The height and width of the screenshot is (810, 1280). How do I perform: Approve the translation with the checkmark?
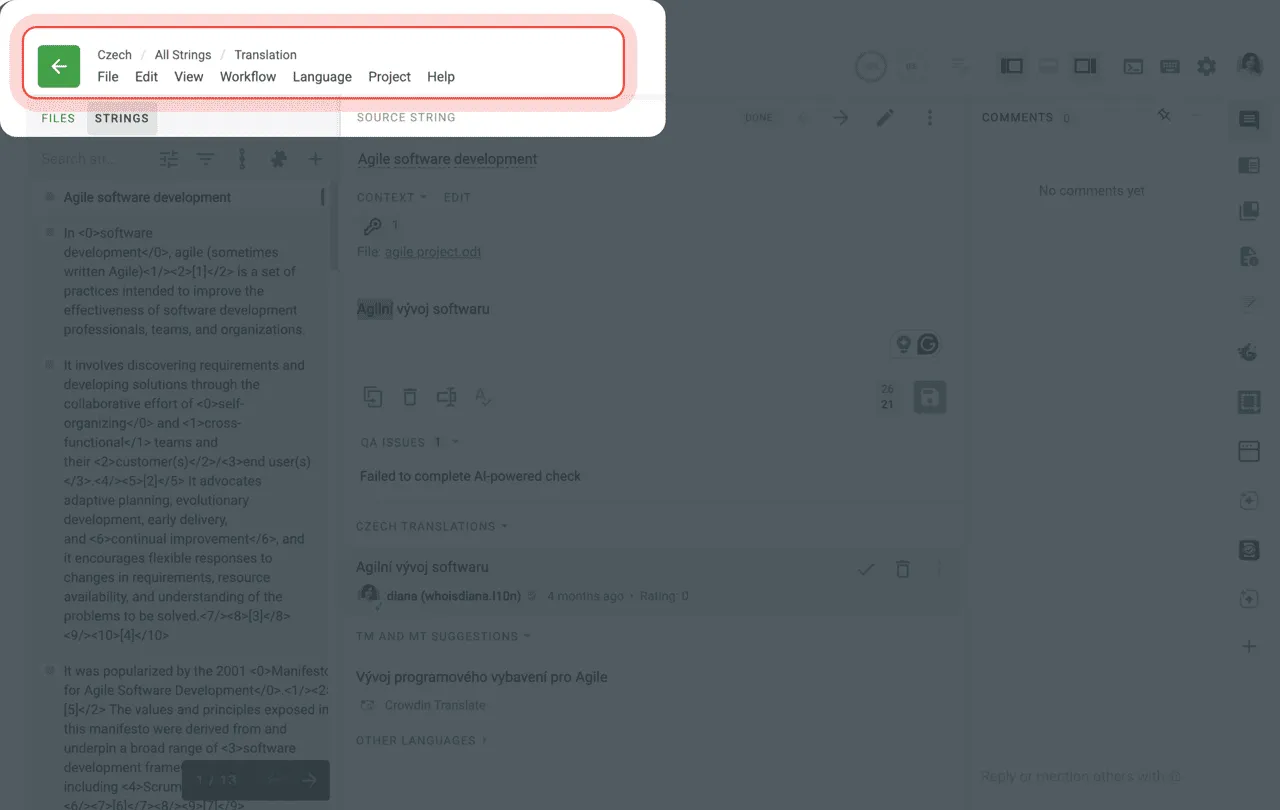coord(866,569)
